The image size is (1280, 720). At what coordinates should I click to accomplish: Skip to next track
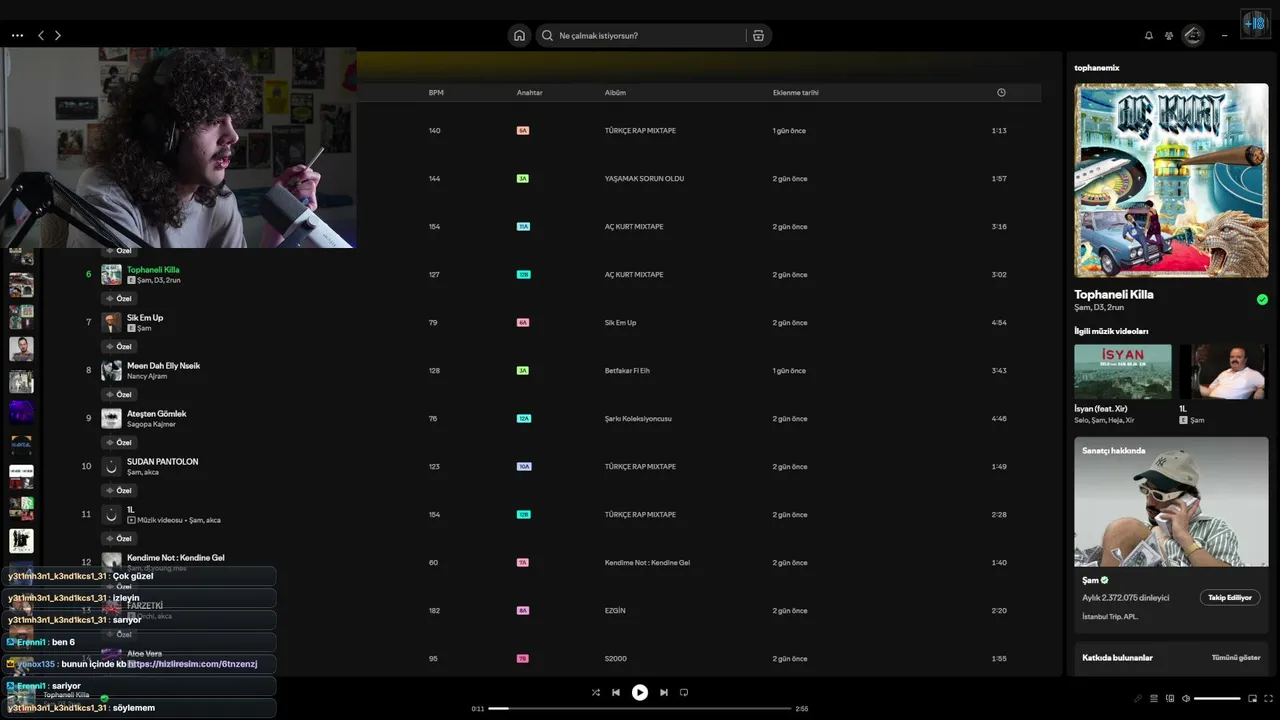point(664,692)
